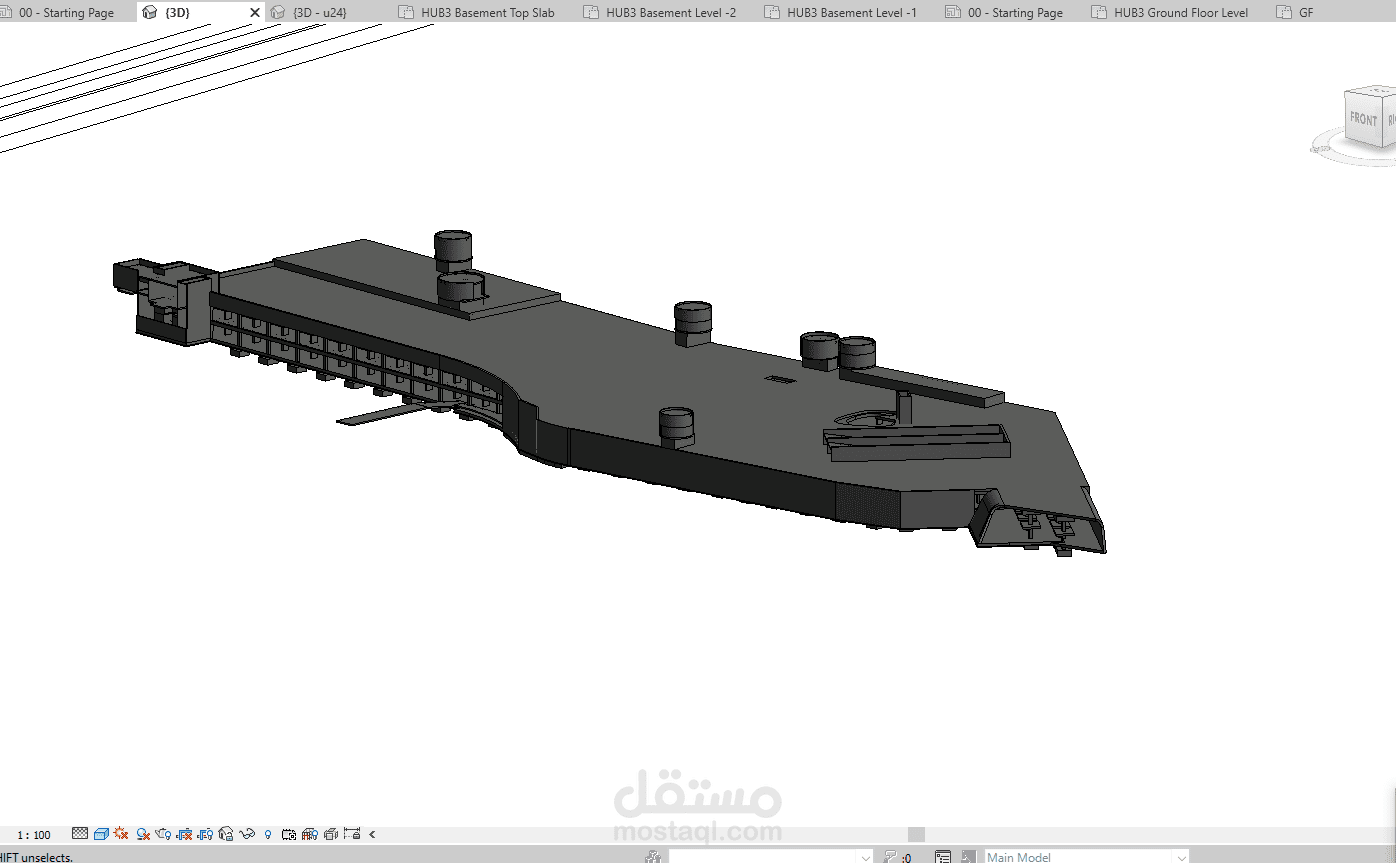Open the HUB3 Basement Level -2 tab

(x=659, y=13)
